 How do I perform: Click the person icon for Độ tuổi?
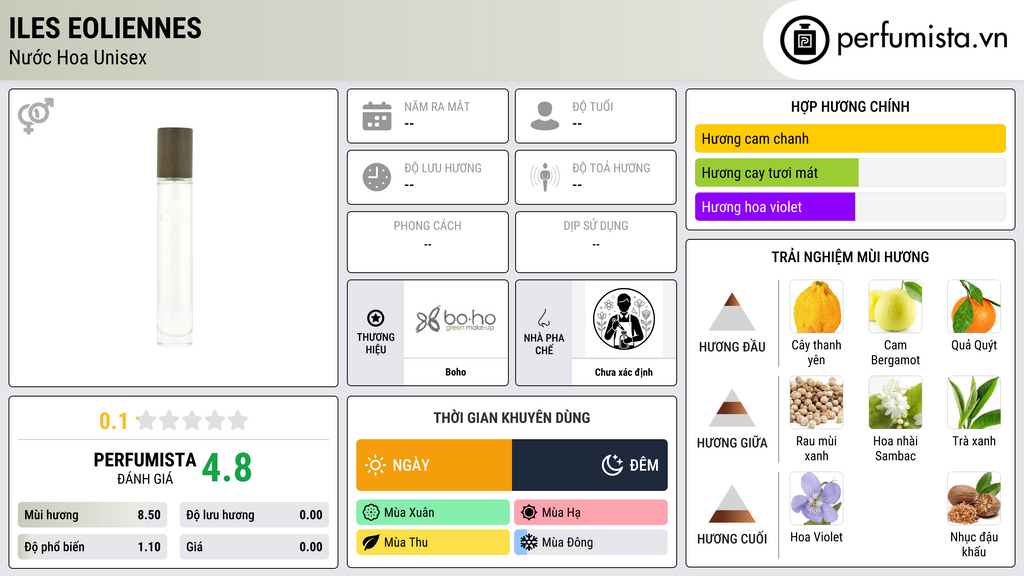tap(545, 116)
